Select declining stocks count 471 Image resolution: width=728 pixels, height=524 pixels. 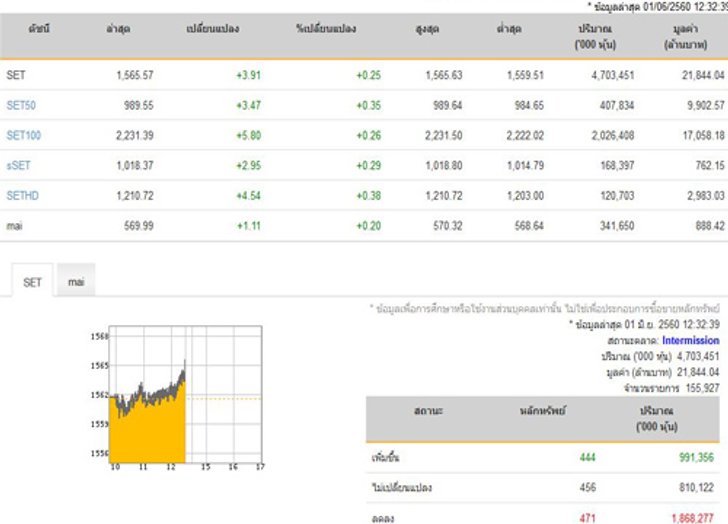pos(587,518)
